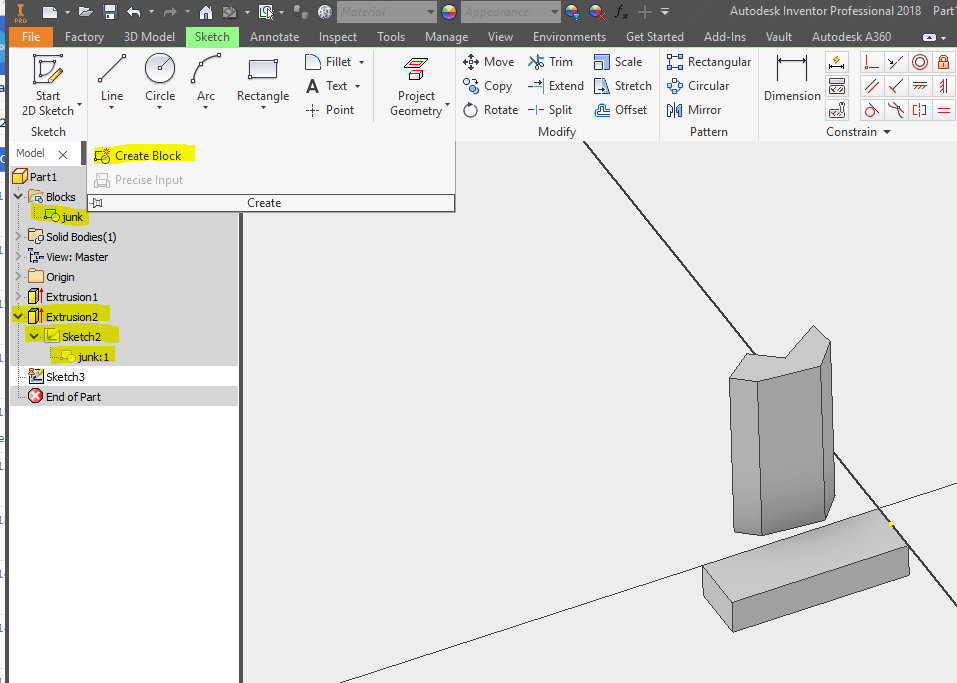Click the Copy tool

(x=487, y=86)
